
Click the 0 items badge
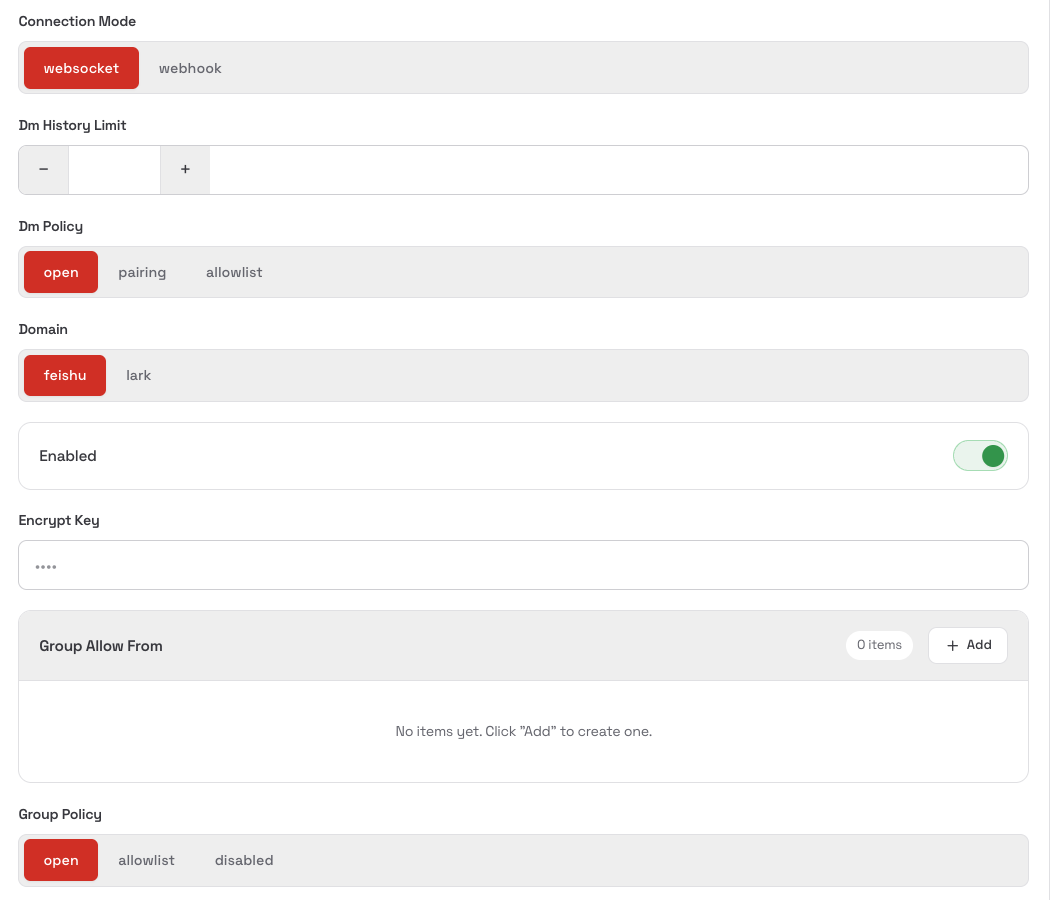pos(880,645)
